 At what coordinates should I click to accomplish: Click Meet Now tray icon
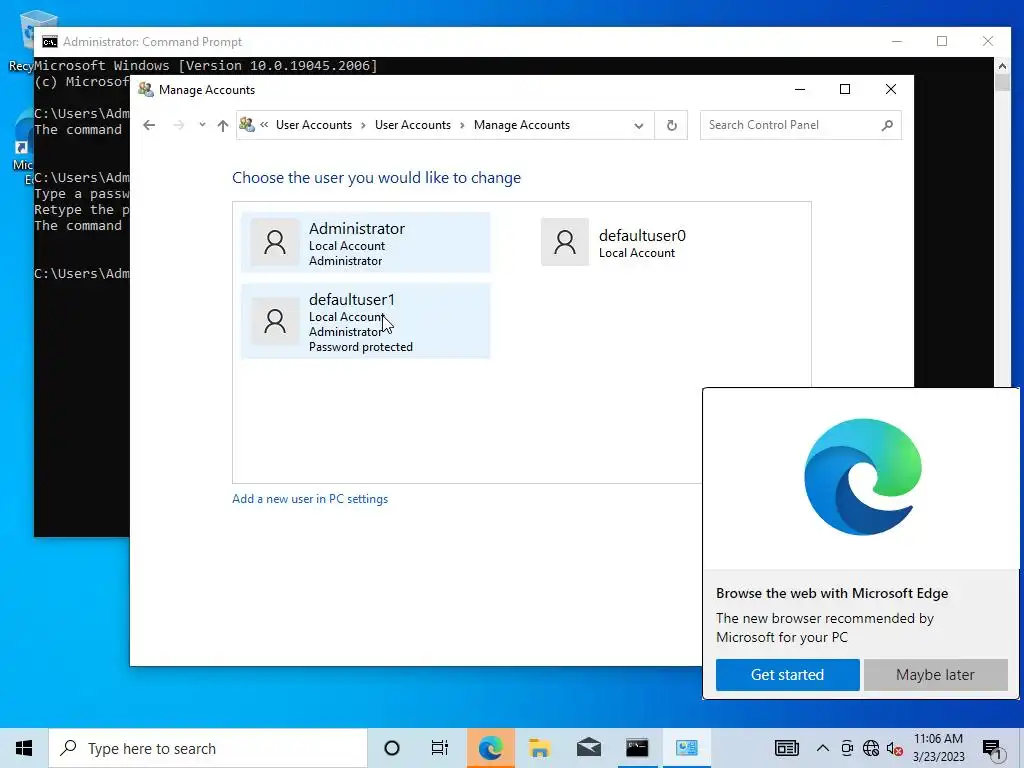pyautogui.click(x=847, y=748)
